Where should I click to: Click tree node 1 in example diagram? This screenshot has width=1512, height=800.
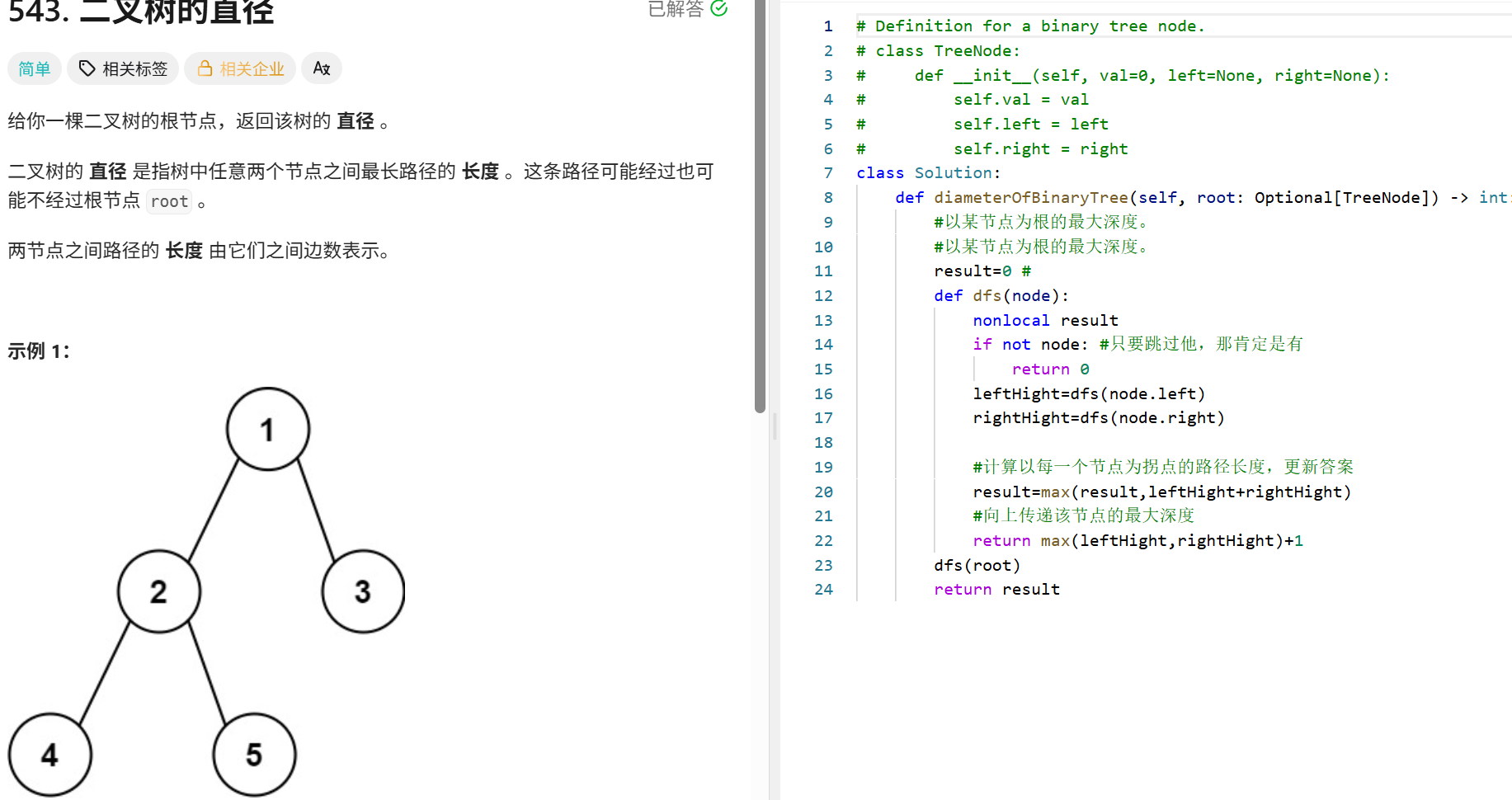267,429
